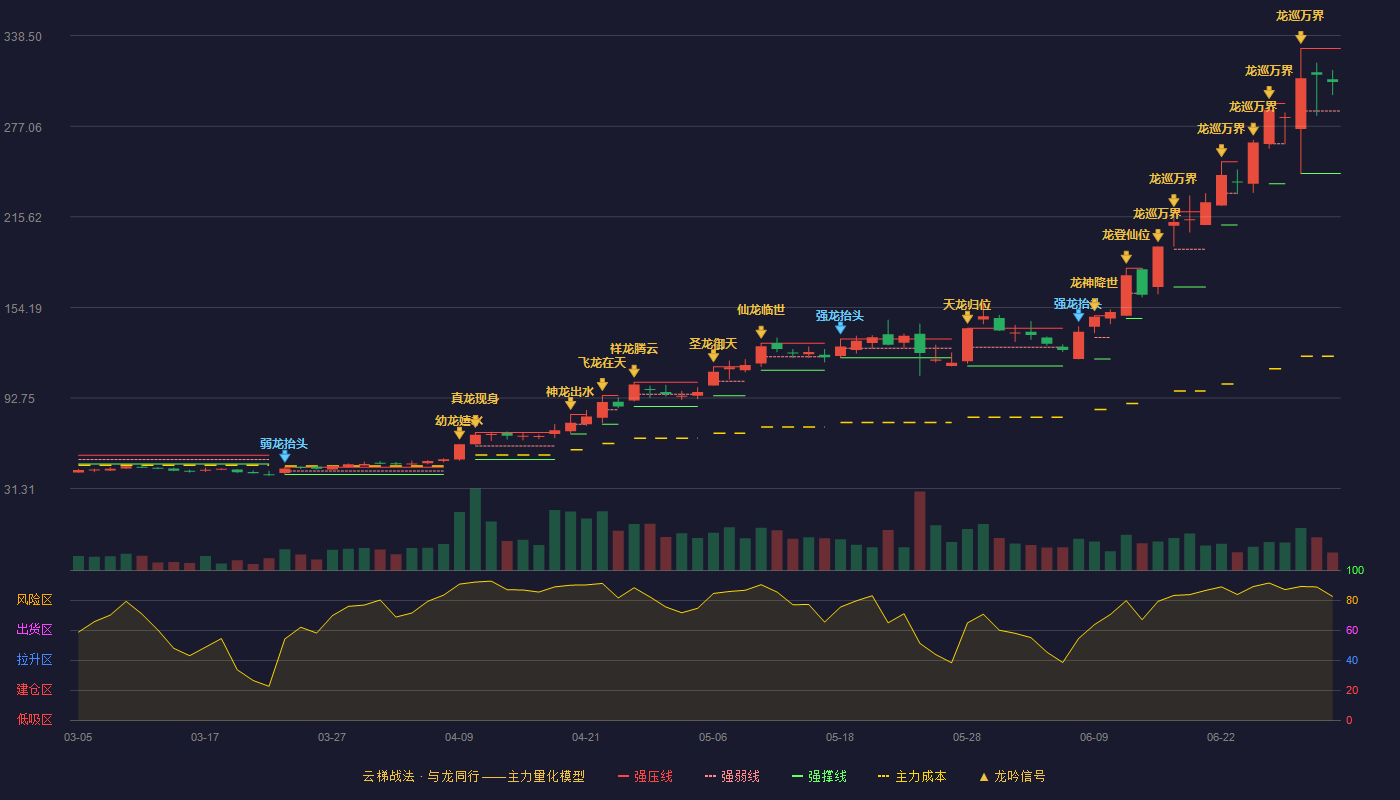Viewport: 1400px width, 800px height.
Task: Click the blue 弱龙抬头 signal arrow
Action: [x=285, y=456]
